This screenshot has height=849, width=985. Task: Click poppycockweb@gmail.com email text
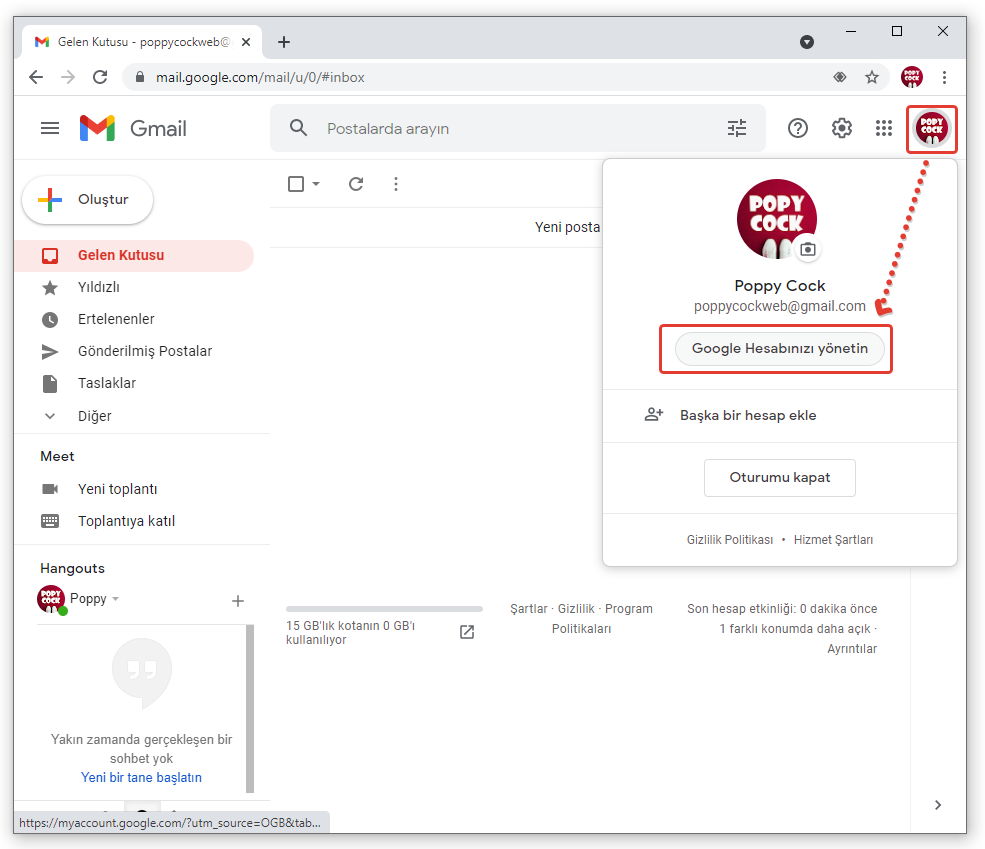tap(780, 306)
